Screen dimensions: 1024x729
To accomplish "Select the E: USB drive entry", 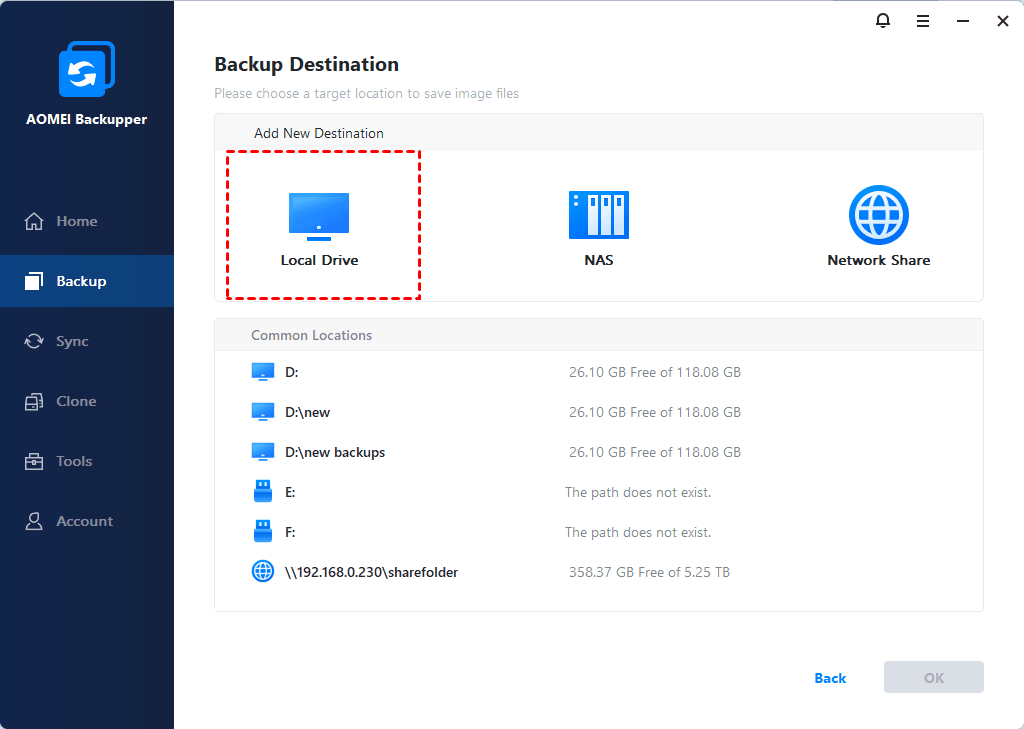I will pyautogui.click(x=290, y=492).
